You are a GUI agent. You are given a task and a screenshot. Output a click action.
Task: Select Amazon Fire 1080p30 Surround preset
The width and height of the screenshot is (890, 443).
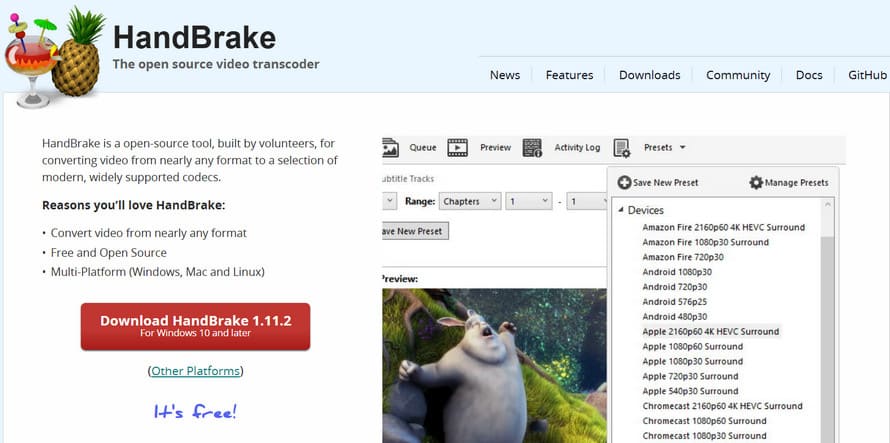pyautogui.click(x=706, y=242)
